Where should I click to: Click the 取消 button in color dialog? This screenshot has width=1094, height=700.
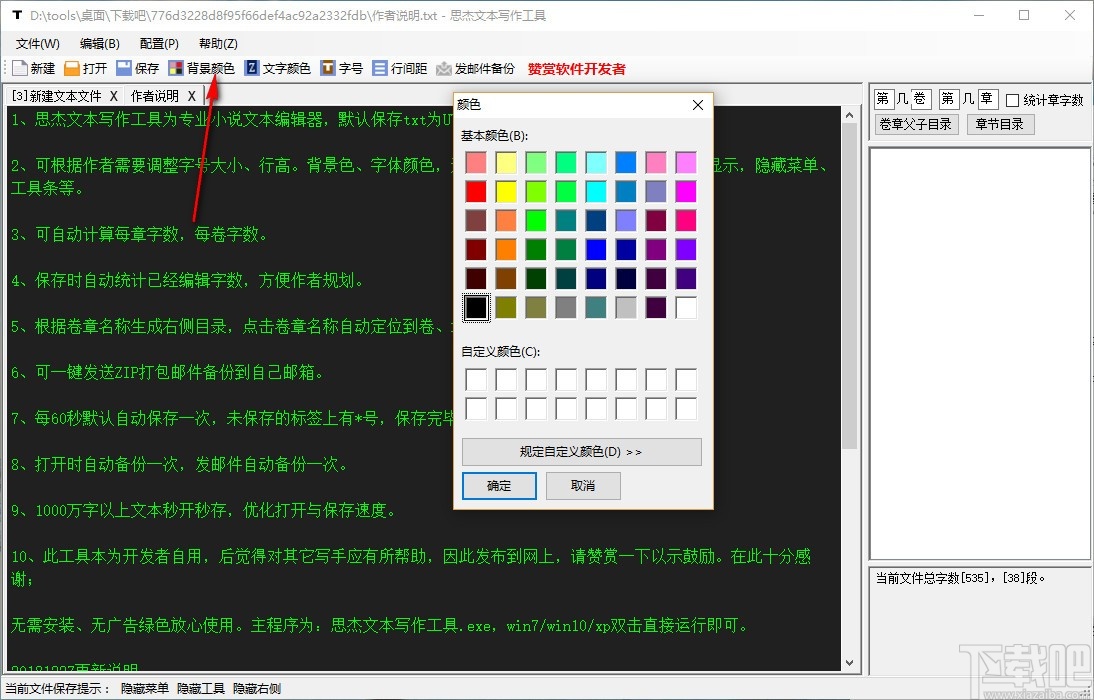click(583, 486)
